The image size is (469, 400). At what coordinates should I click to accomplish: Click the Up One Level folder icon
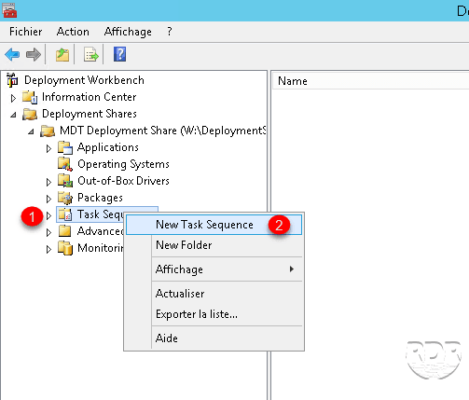(62, 55)
